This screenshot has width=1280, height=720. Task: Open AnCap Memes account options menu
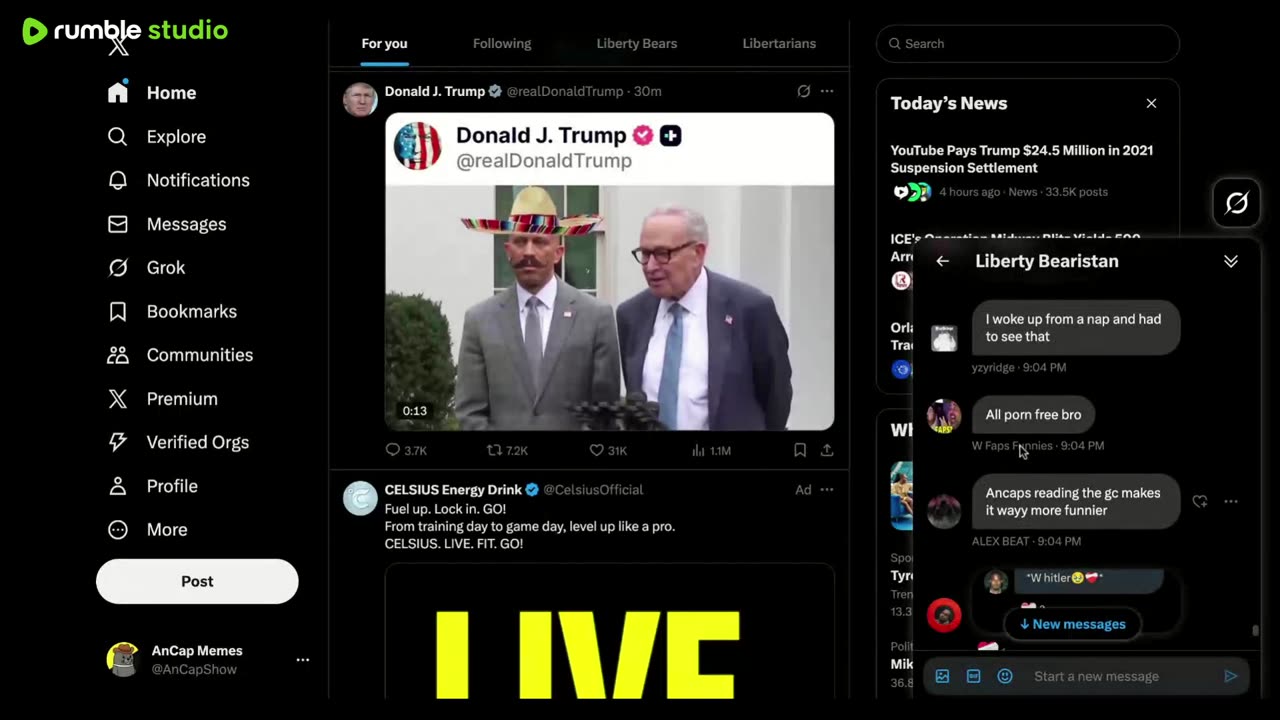(x=303, y=660)
